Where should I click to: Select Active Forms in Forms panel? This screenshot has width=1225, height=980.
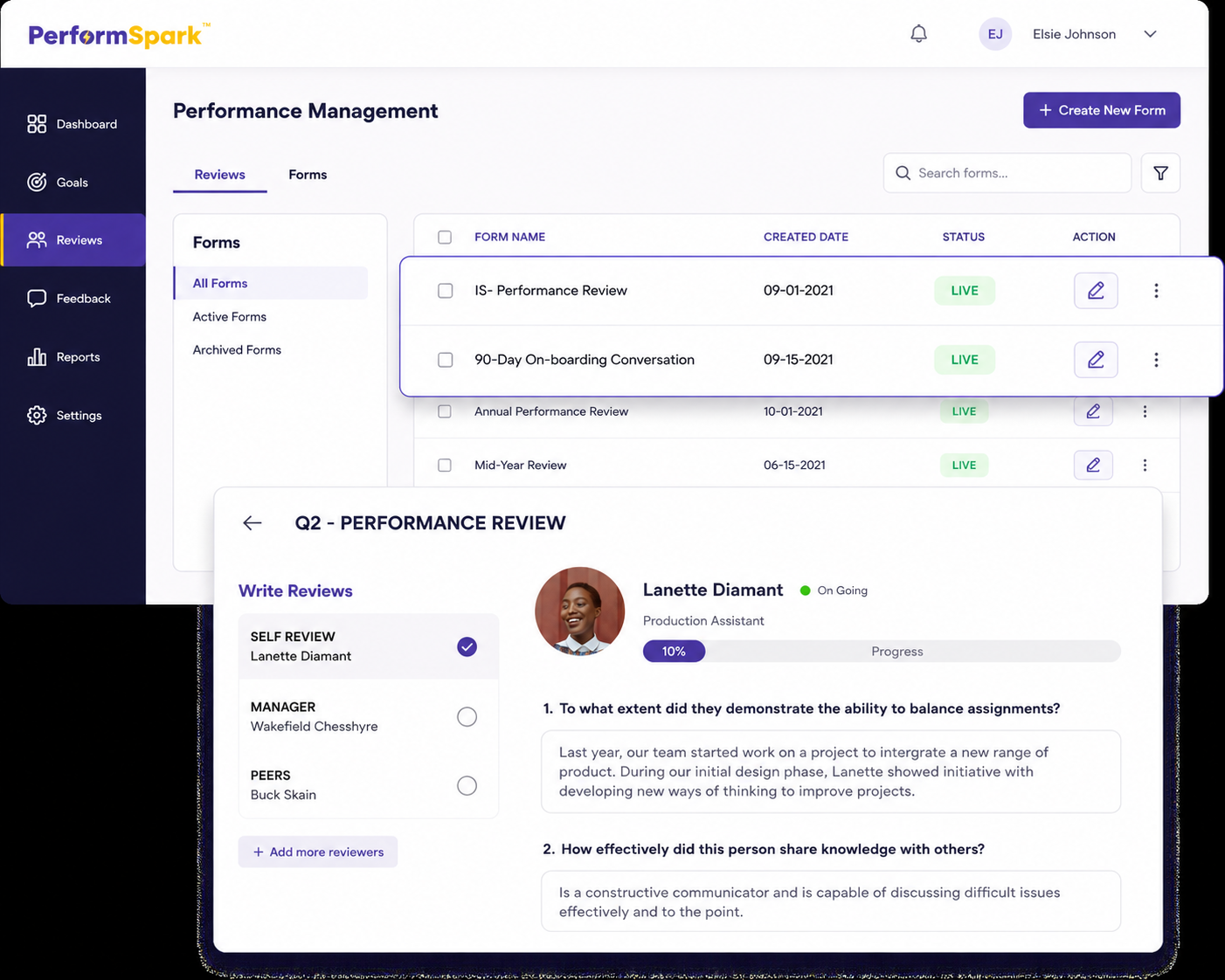pyautogui.click(x=230, y=317)
